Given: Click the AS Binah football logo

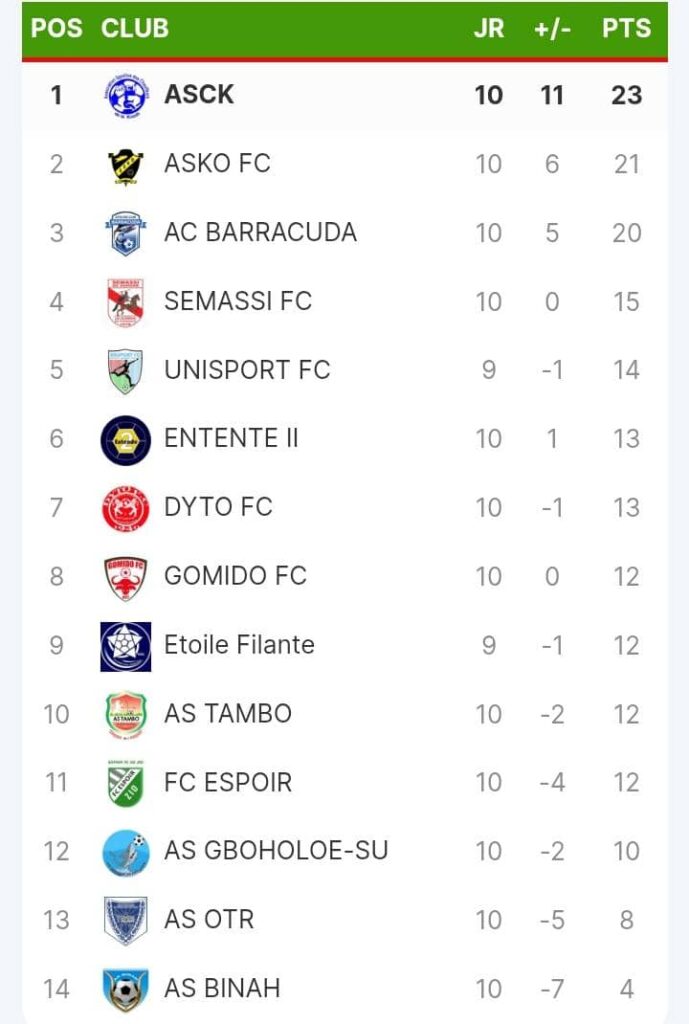Looking at the screenshot, I should pos(126,990).
